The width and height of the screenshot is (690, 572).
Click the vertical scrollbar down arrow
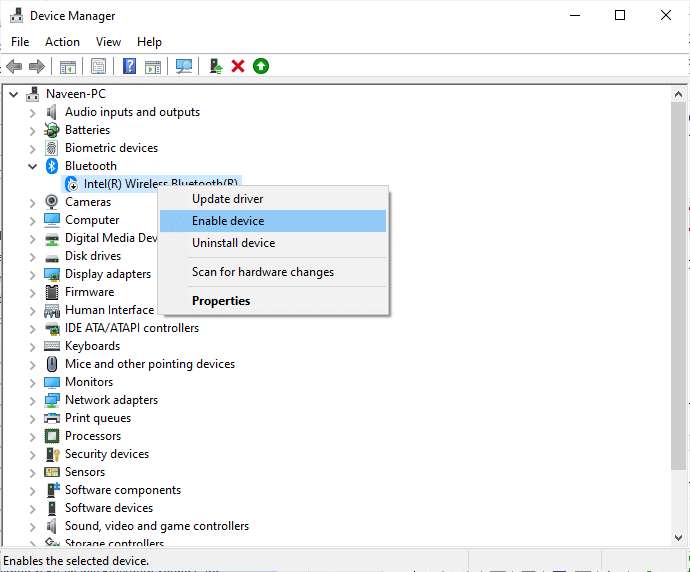coord(679,539)
